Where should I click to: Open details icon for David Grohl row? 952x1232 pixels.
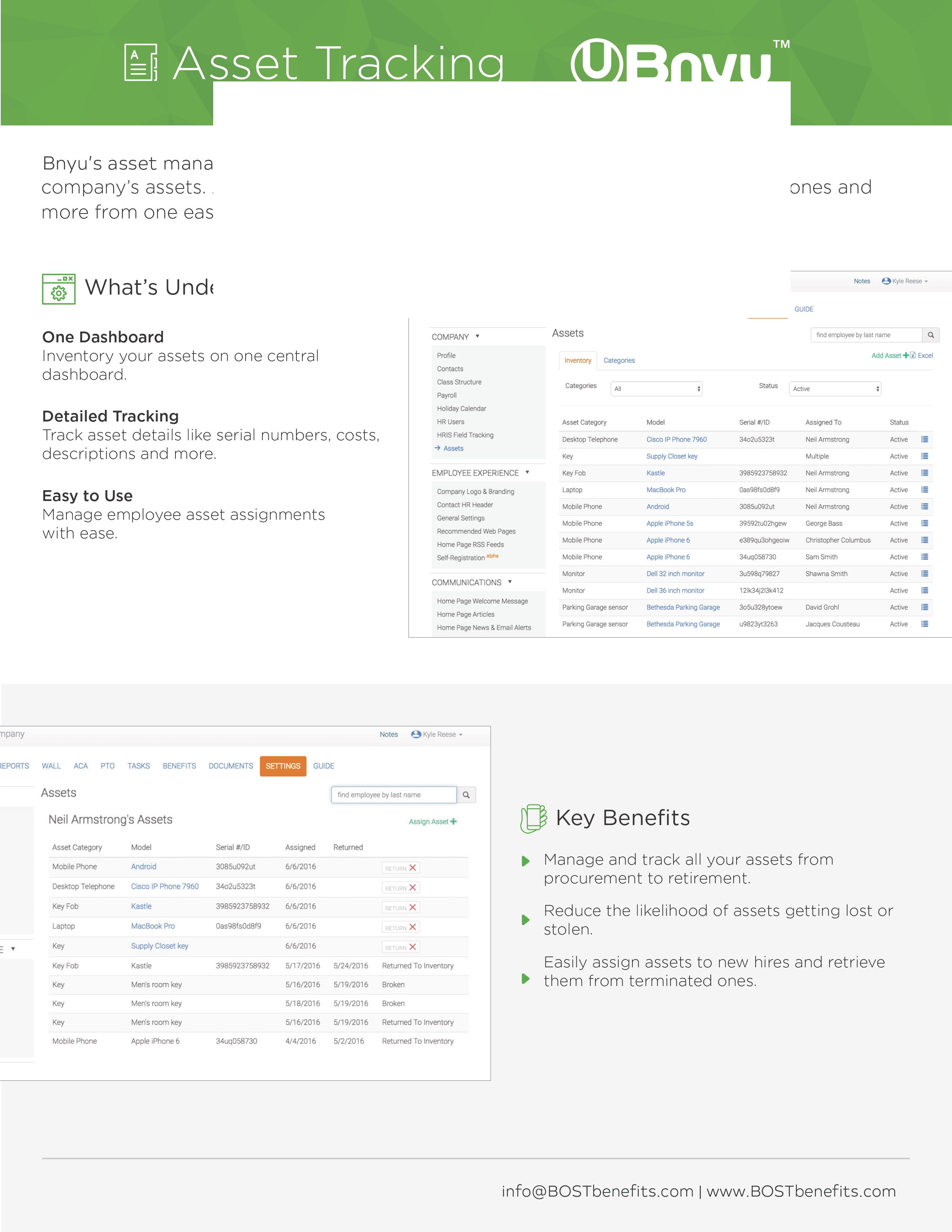click(924, 607)
